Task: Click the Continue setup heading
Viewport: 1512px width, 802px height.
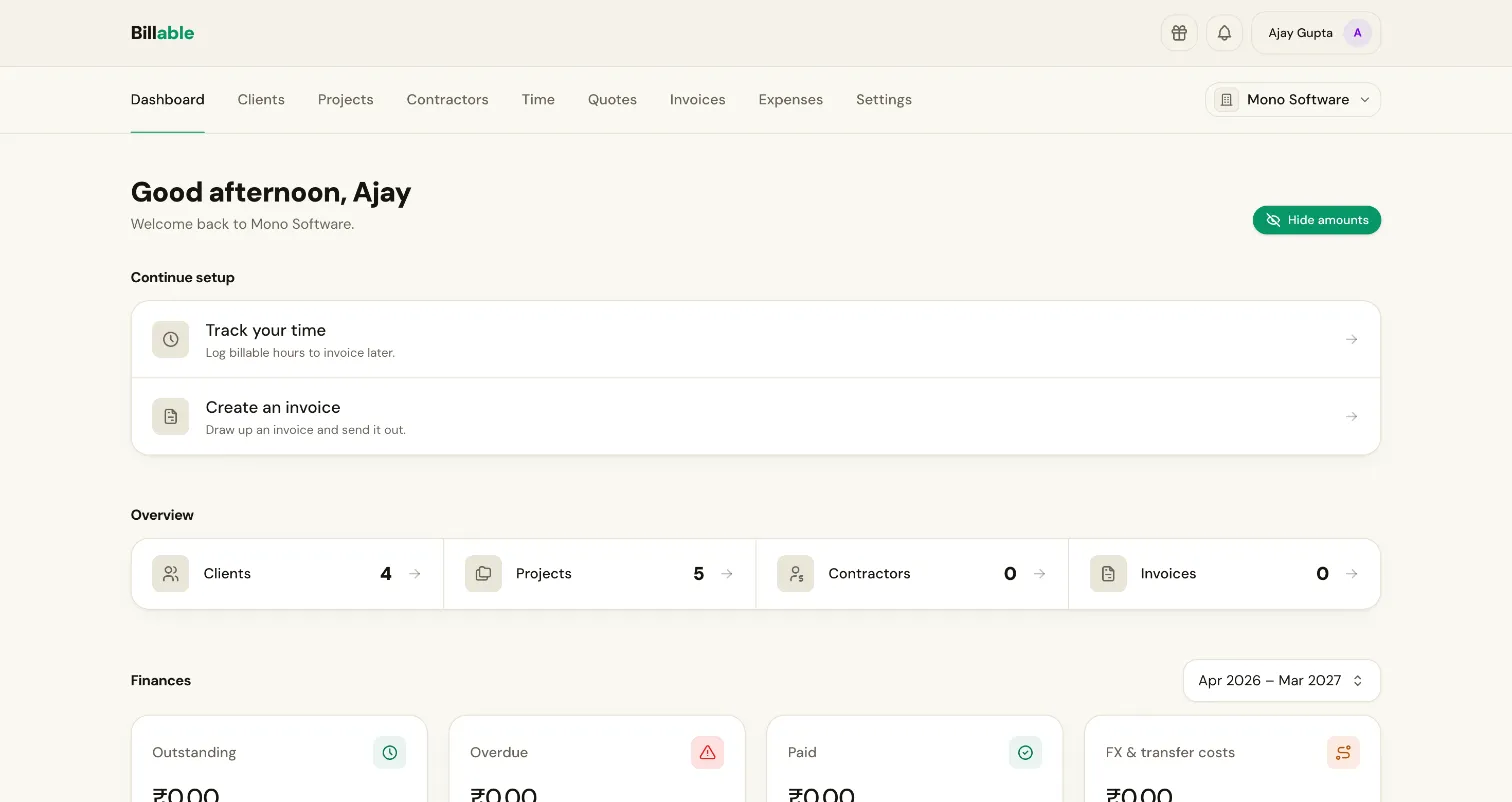Action: (183, 277)
